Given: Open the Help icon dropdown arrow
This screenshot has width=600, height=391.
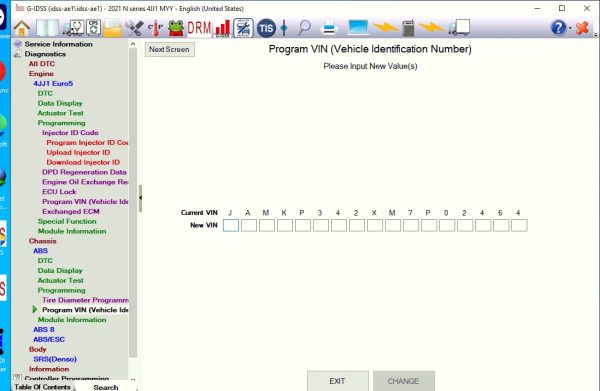Looking at the screenshot, I should (x=570, y=28).
